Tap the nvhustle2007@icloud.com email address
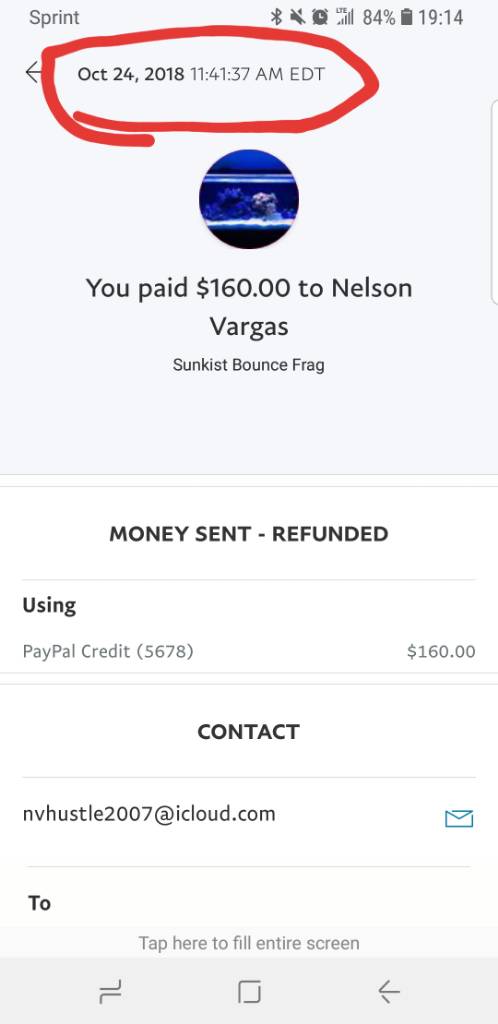The image size is (498, 1024). (149, 814)
